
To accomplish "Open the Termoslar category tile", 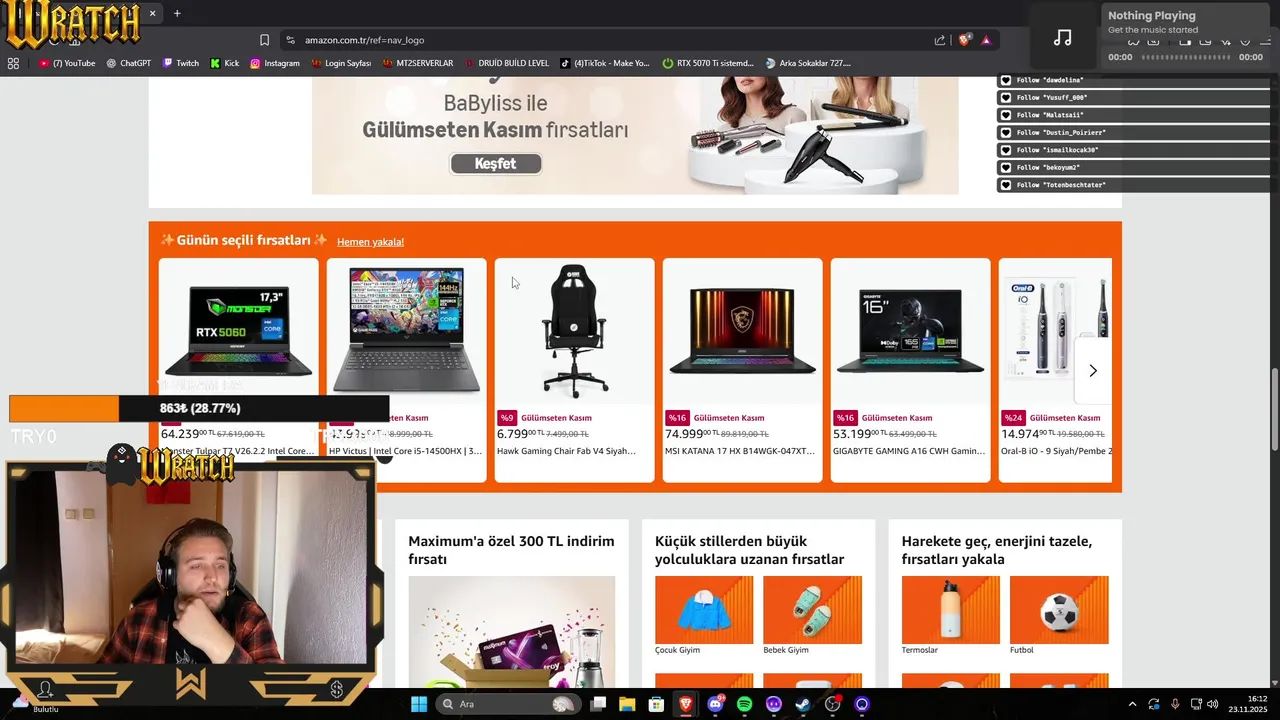I will pyautogui.click(x=950, y=610).
